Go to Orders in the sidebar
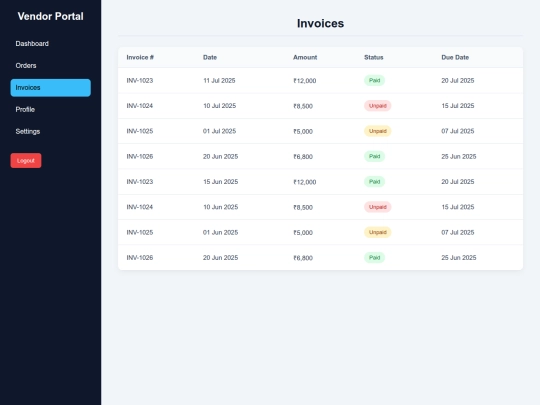The width and height of the screenshot is (540, 405). click(x=50, y=65)
